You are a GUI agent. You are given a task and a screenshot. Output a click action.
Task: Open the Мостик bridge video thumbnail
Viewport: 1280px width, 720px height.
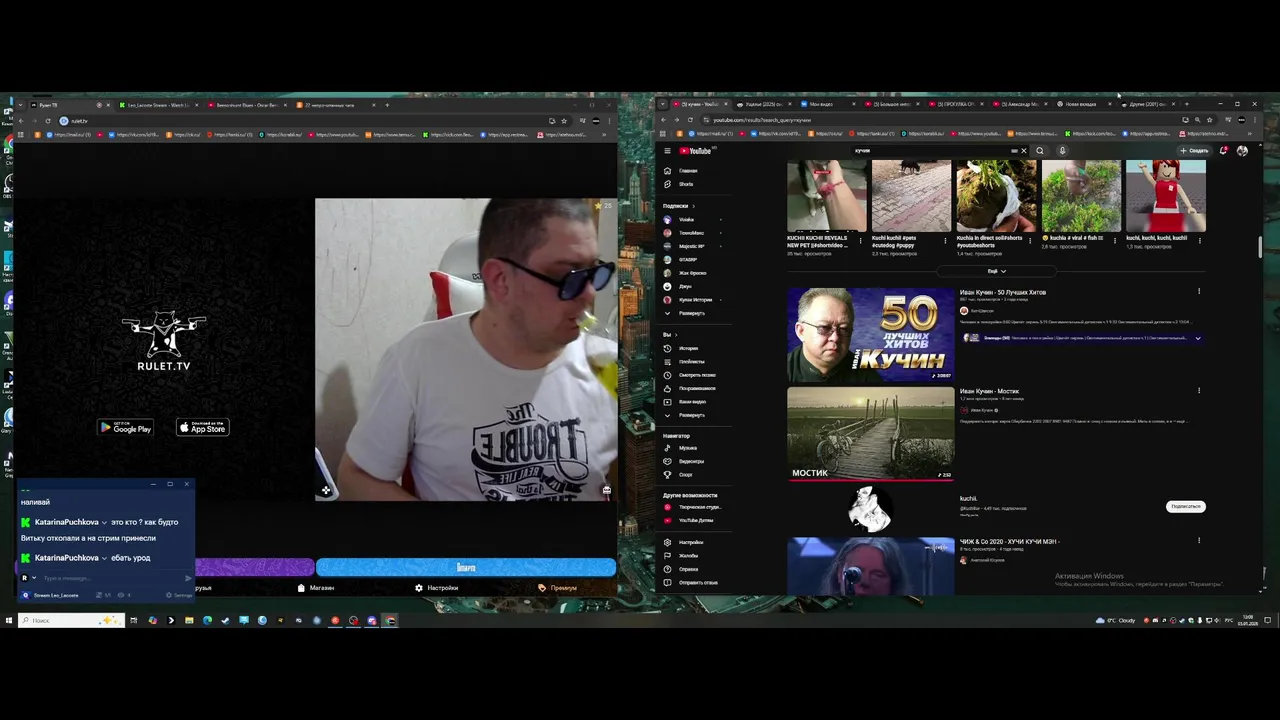pos(871,434)
